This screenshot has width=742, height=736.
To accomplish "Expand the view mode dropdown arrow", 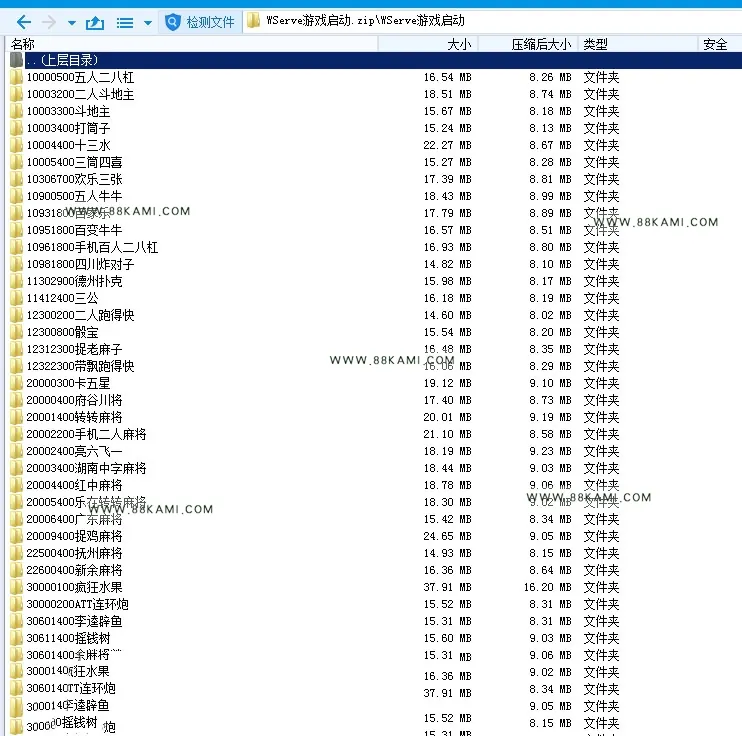I will 148,23.
